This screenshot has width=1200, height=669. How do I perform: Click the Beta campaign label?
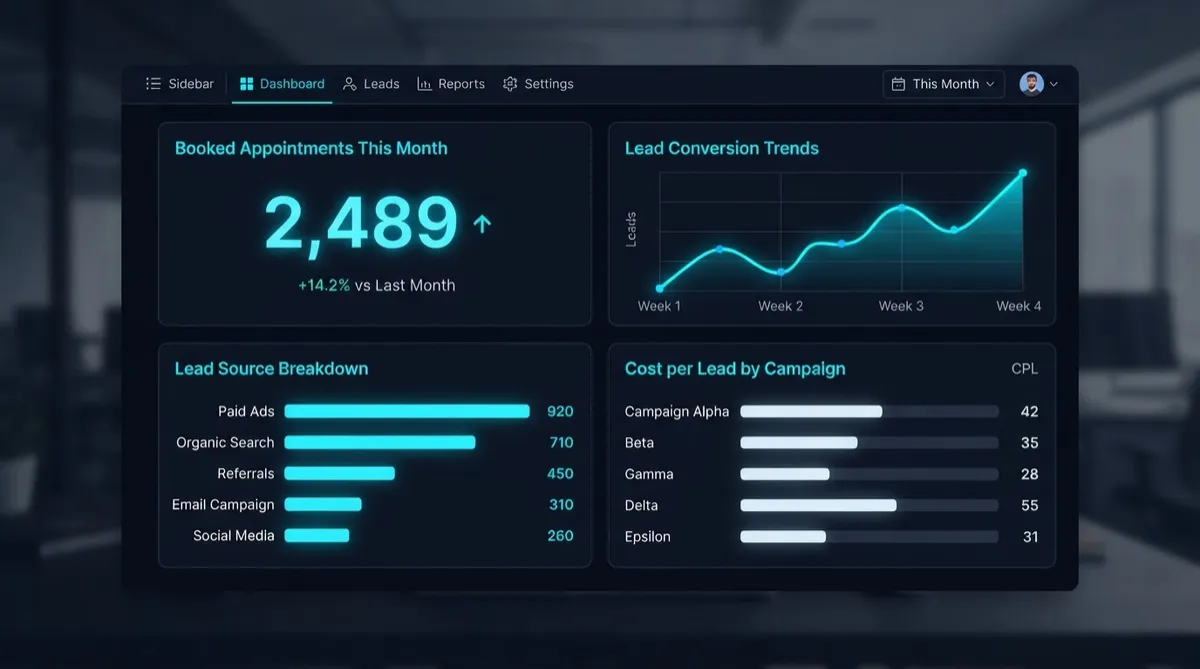click(639, 442)
